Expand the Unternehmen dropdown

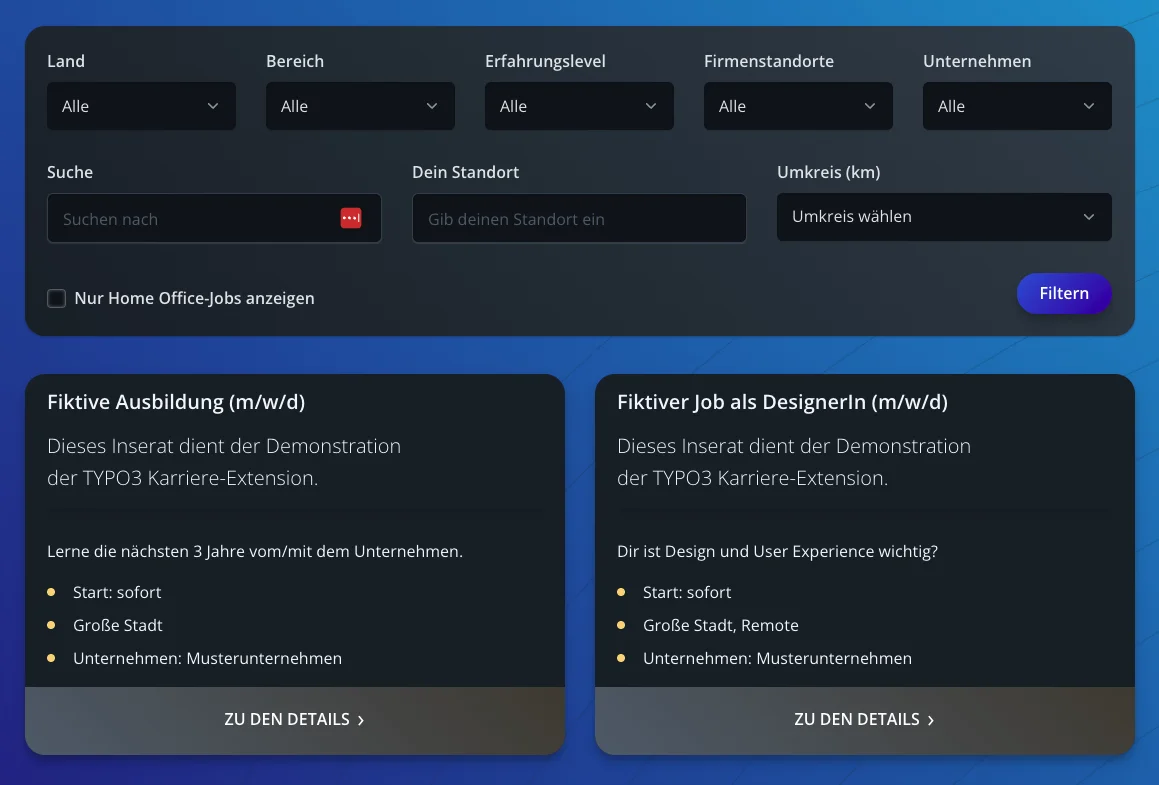click(1017, 106)
